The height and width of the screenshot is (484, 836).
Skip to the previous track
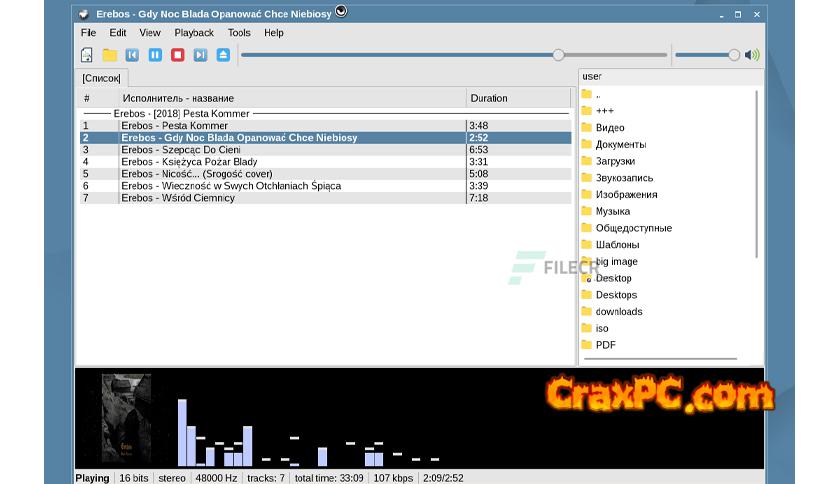(x=132, y=55)
